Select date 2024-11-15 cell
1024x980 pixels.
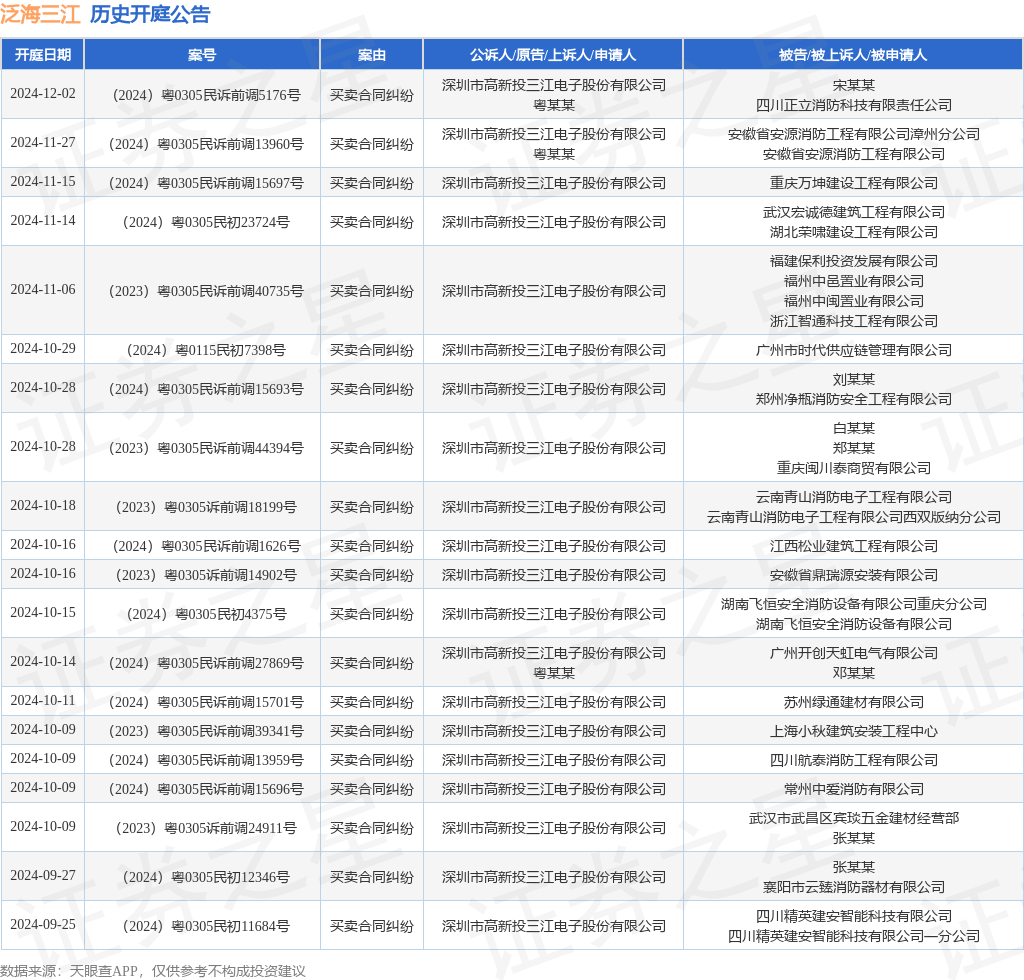(43, 182)
